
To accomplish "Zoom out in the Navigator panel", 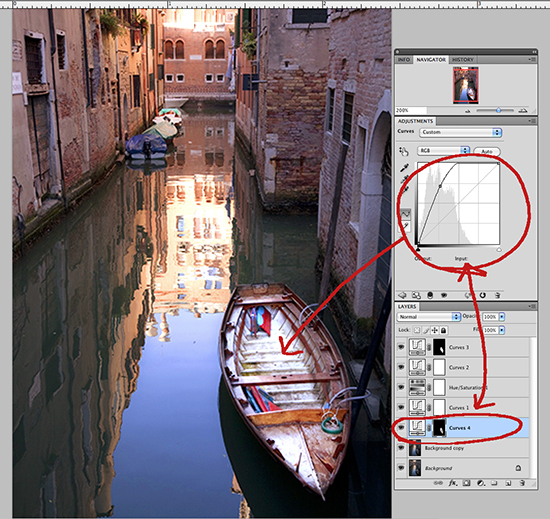I will pyautogui.click(x=468, y=111).
